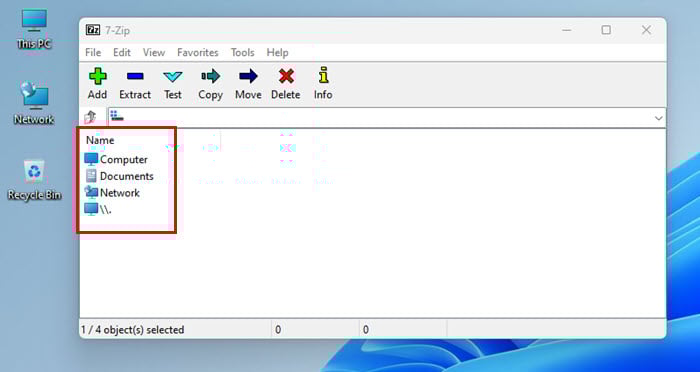Viewport: 700px width, 372px height.
Task: Select the \\. device icon in list
Action: pos(91,209)
